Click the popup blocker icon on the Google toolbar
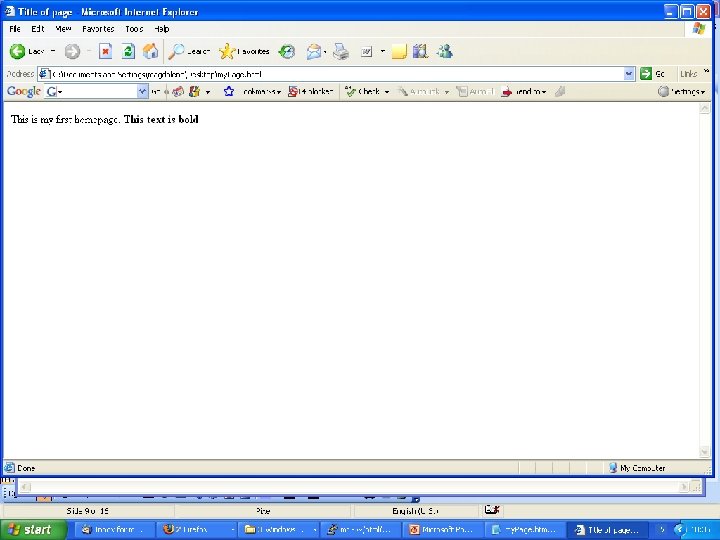Screen dimensions: 720x540 (292, 91)
